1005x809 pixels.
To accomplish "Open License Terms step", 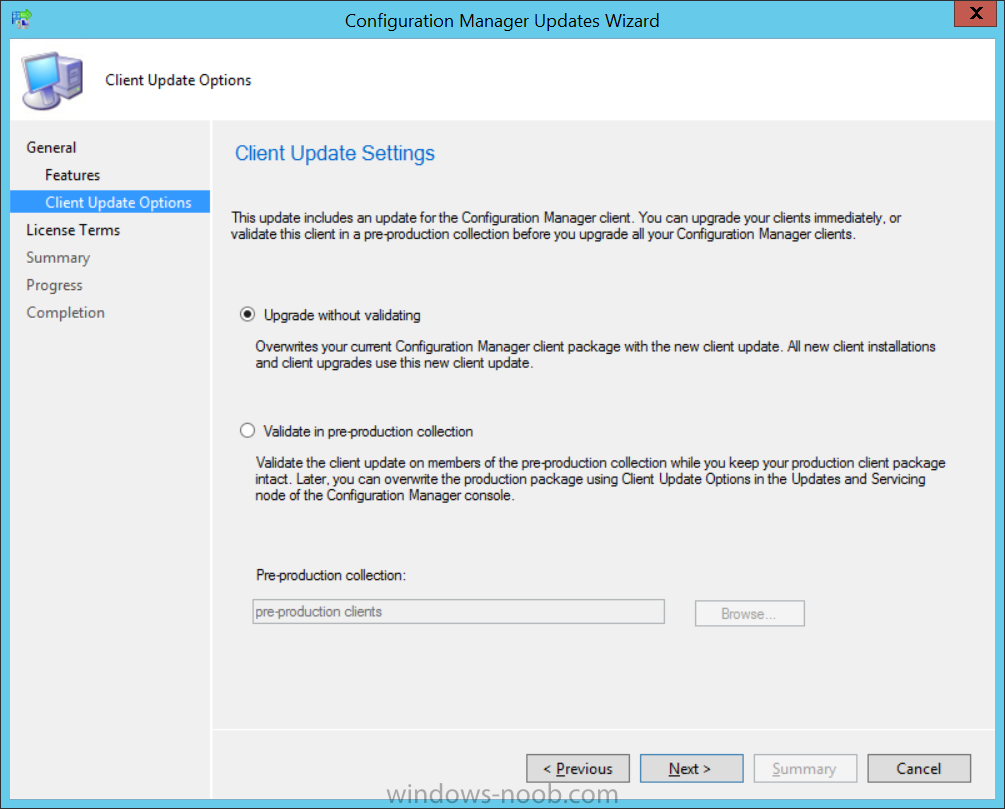I will click(x=73, y=230).
